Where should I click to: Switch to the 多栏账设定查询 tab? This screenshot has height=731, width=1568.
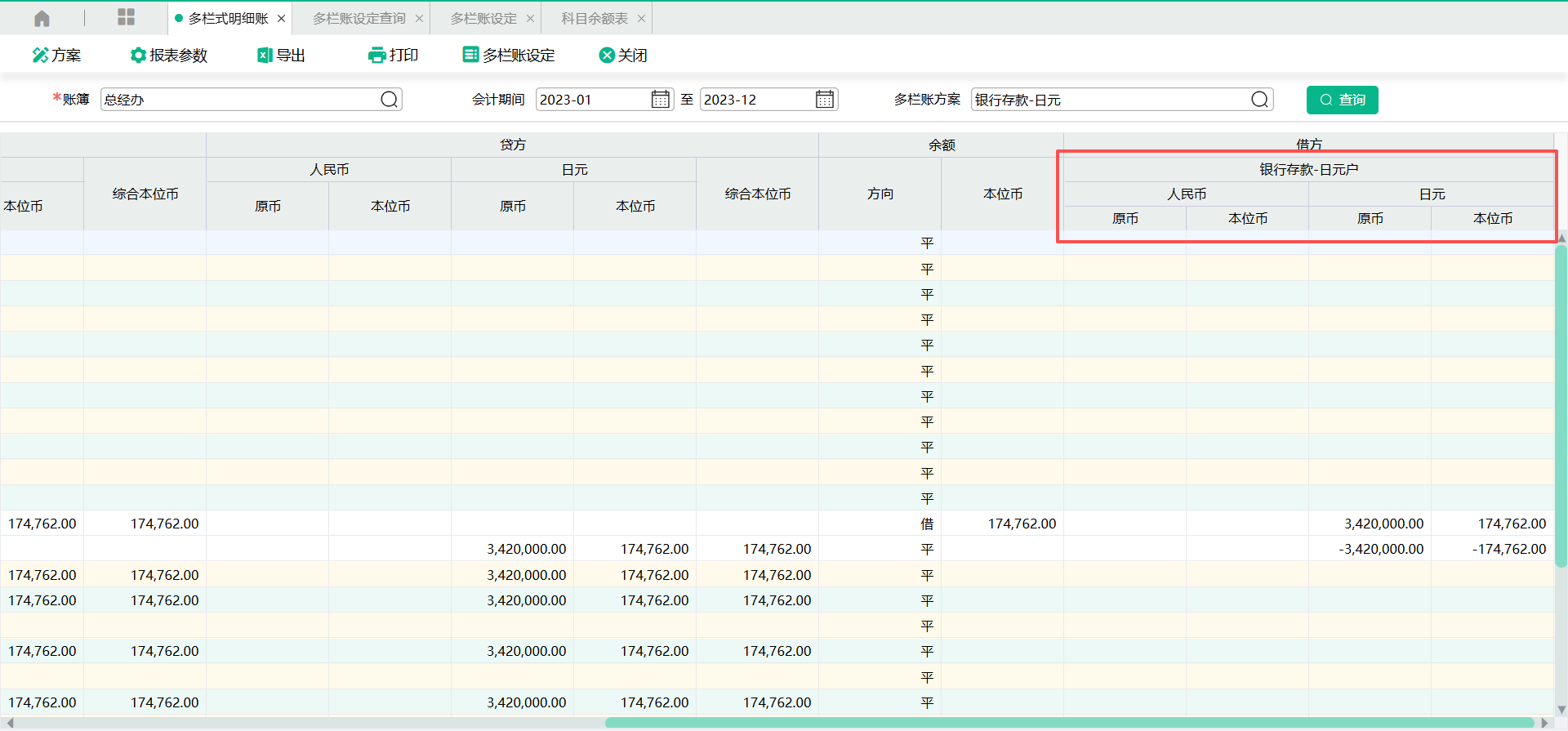pyautogui.click(x=359, y=18)
